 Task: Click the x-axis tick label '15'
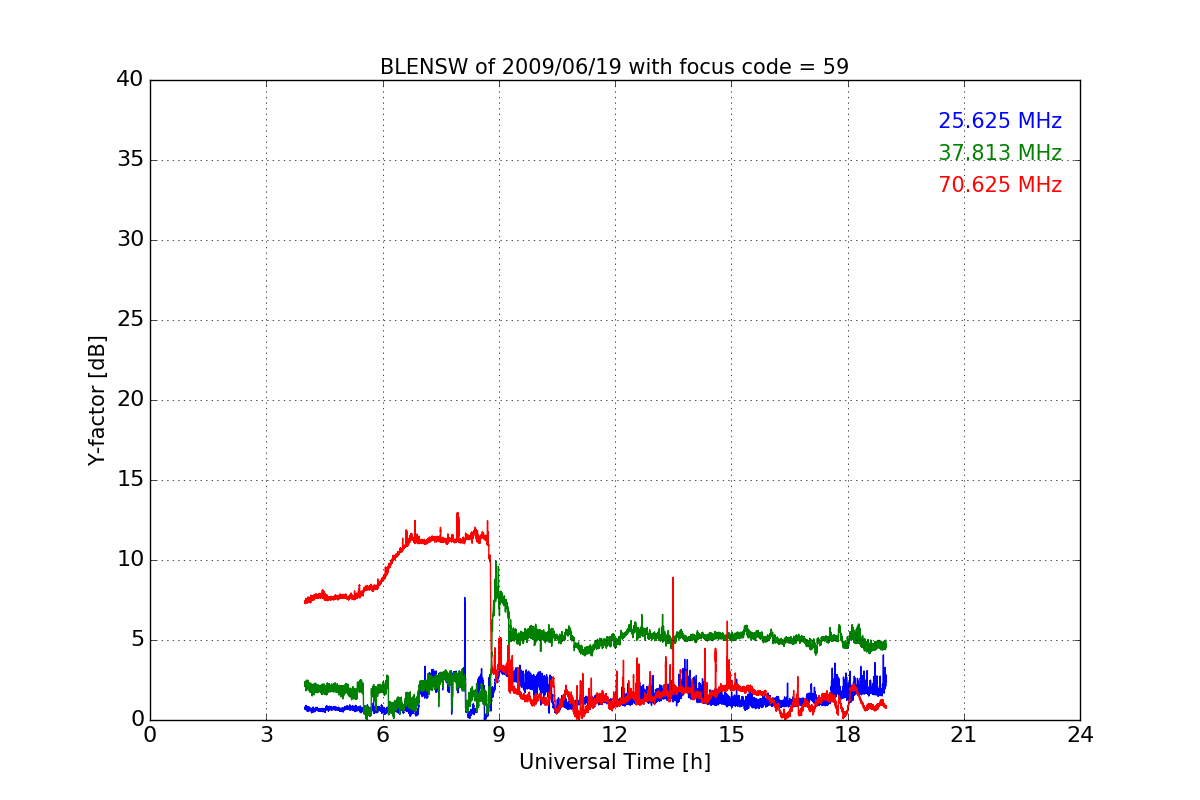coord(731,735)
